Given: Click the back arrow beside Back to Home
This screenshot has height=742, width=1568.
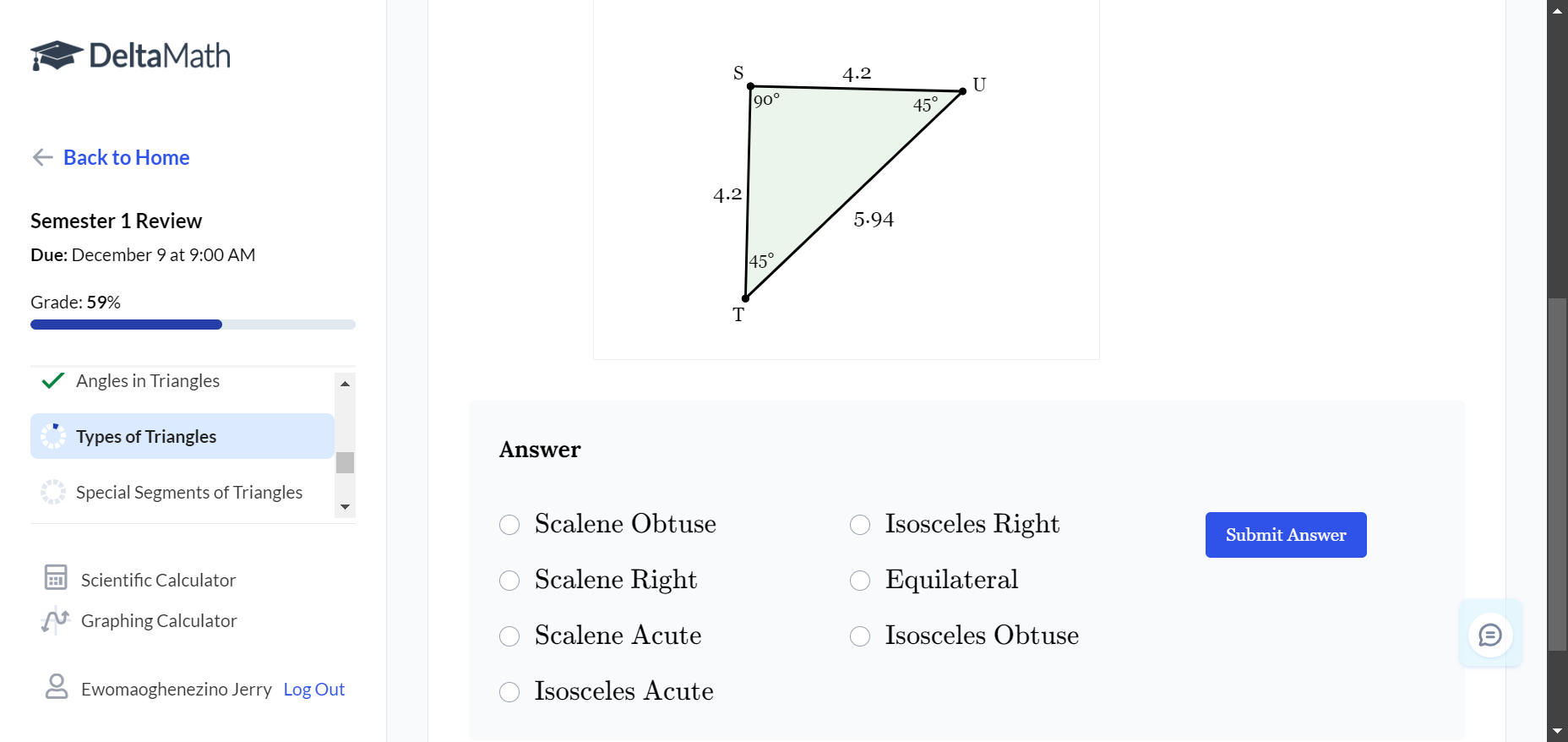Looking at the screenshot, I should click(41, 157).
